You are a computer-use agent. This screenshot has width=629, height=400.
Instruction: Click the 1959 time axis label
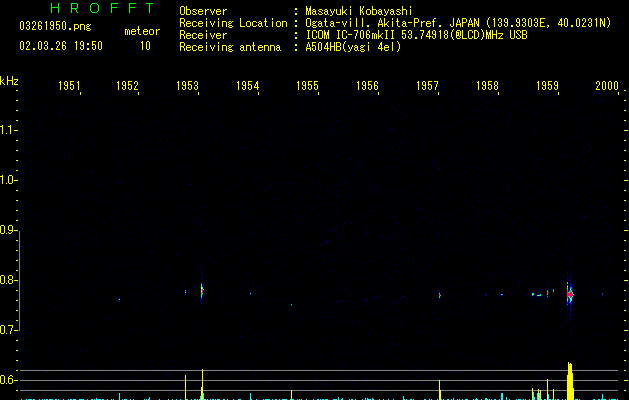pyautogui.click(x=547, y=86)
